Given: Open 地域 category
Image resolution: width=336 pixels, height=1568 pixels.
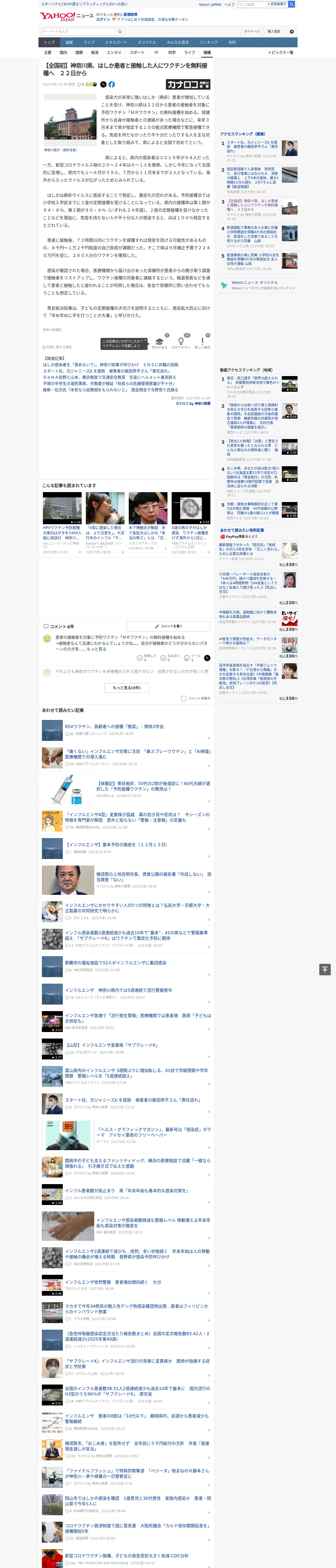Looking at the screenshot, I should tap(207, 52).
